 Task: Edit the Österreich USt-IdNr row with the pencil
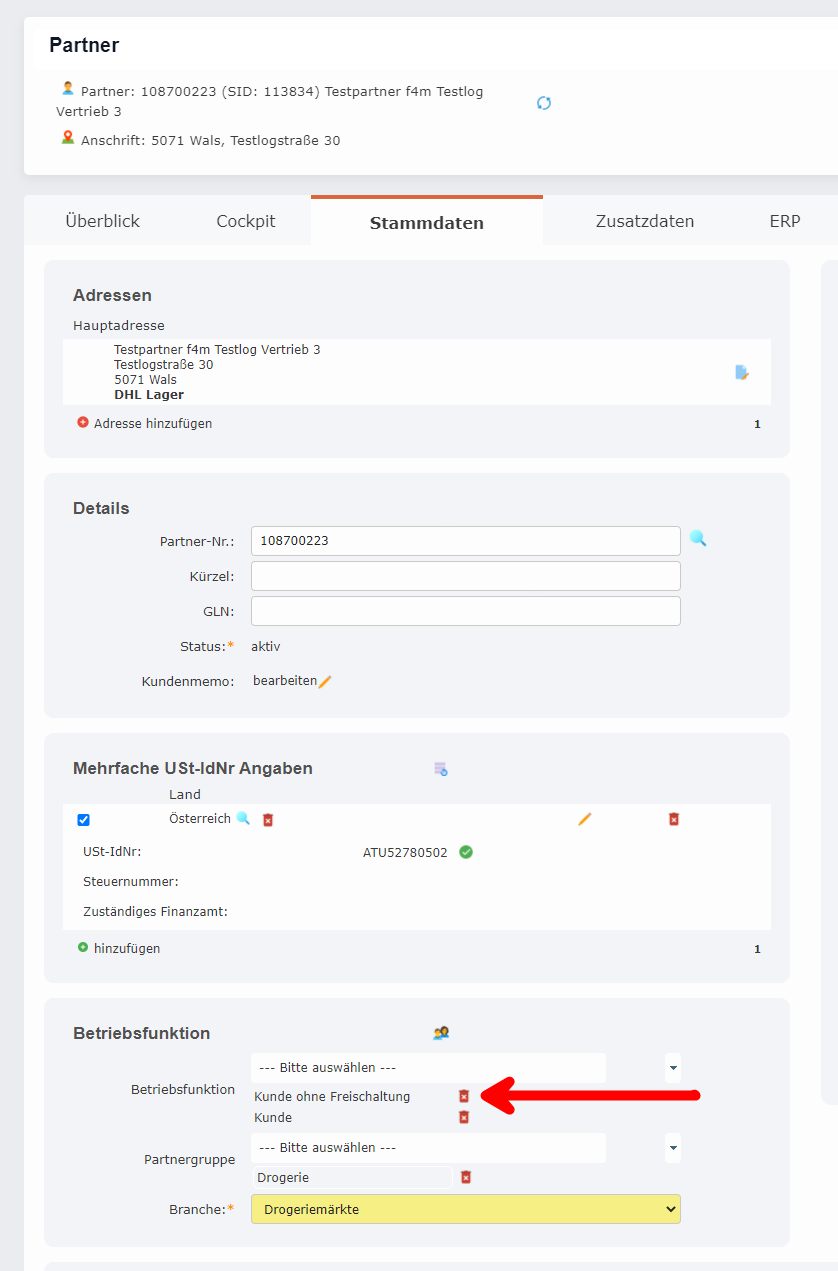[x=584, y=818]
